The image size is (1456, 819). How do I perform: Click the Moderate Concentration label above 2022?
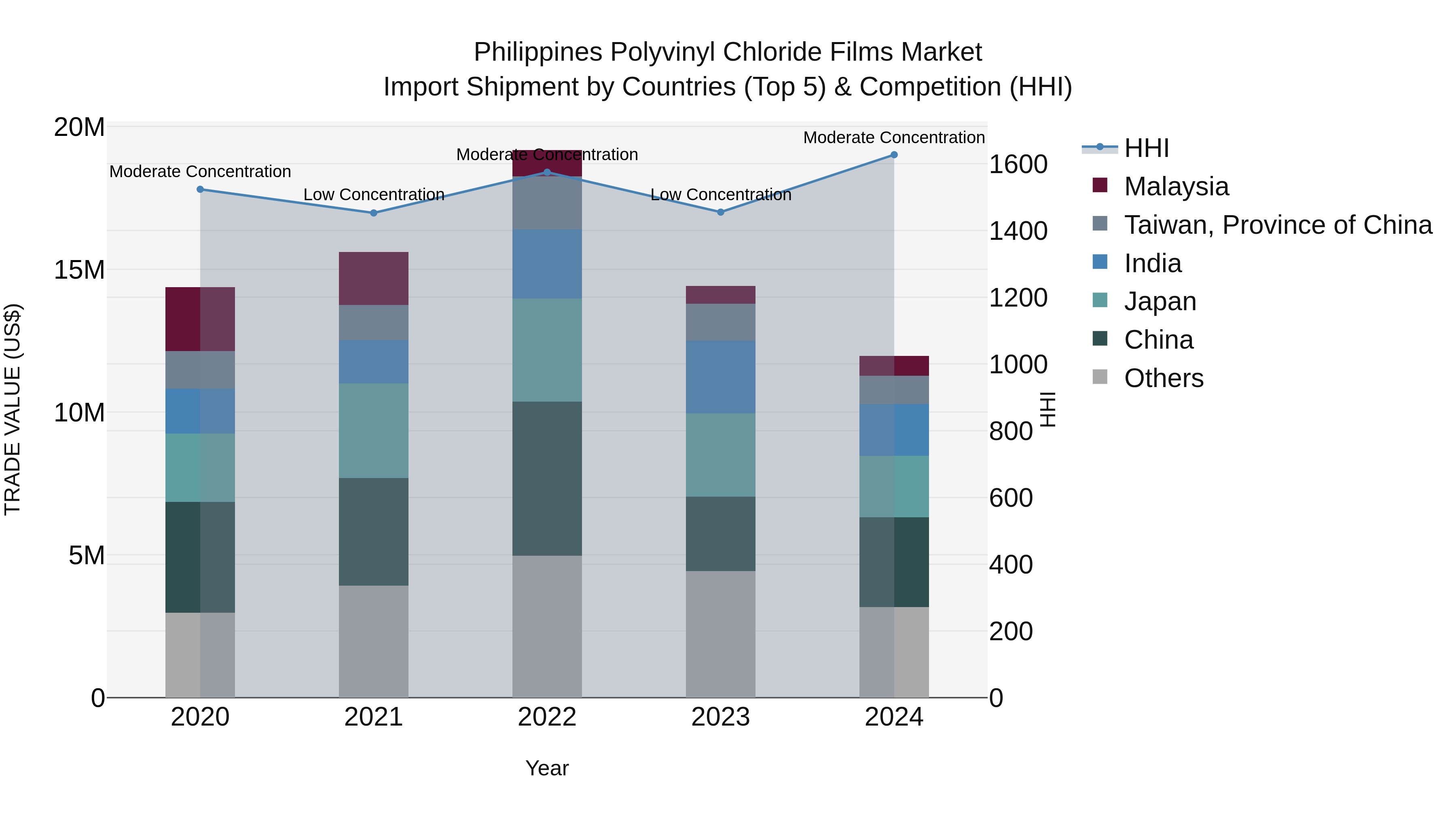click(547, 154)
